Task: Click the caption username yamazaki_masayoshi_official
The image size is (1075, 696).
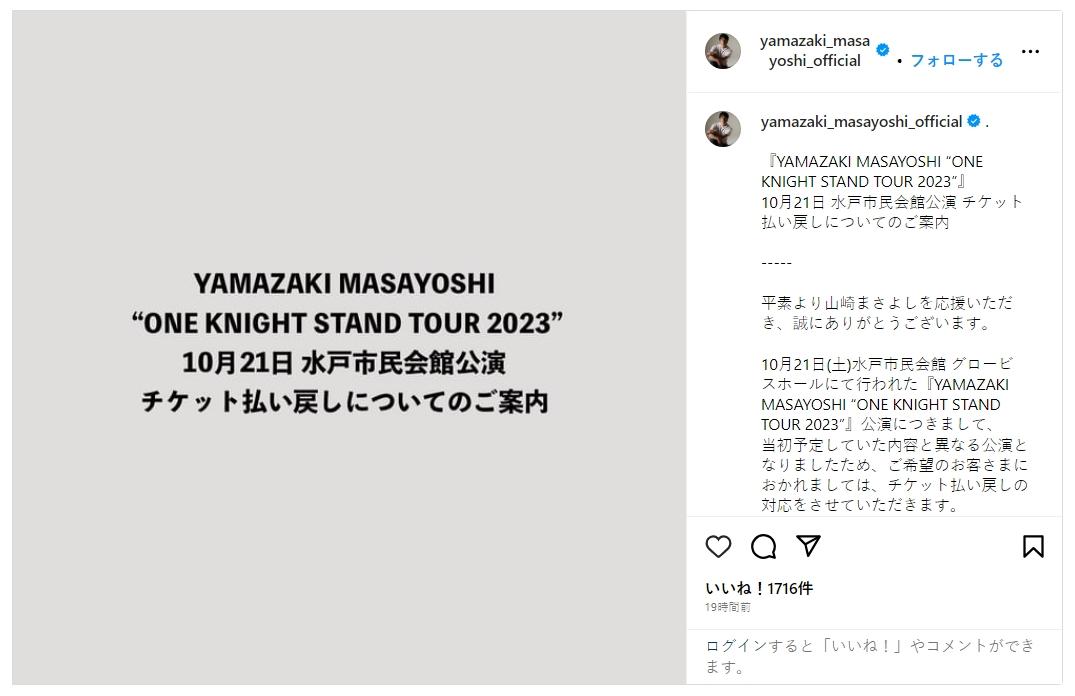Action: (860, 122)
